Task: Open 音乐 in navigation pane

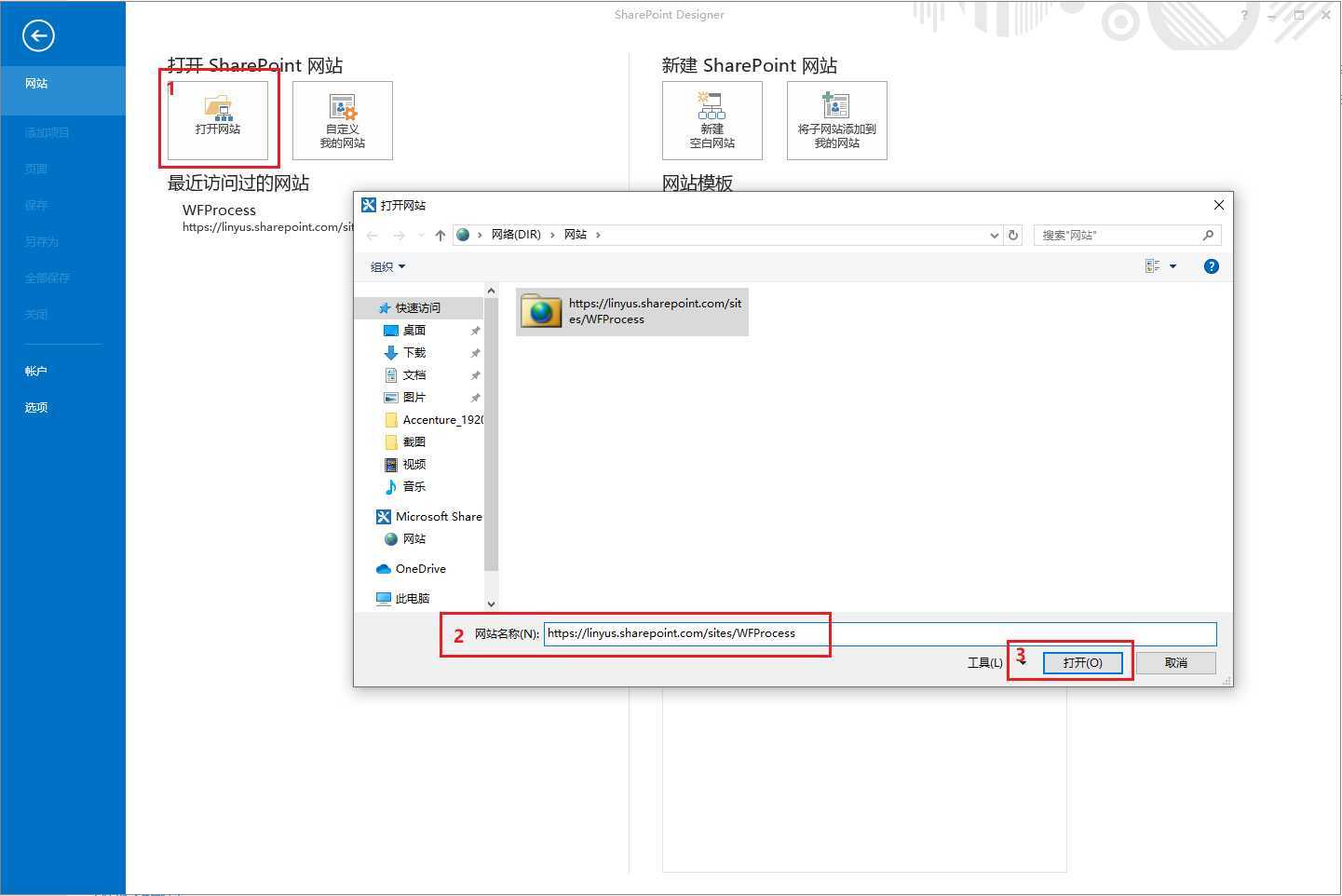Action: point(414,487)
